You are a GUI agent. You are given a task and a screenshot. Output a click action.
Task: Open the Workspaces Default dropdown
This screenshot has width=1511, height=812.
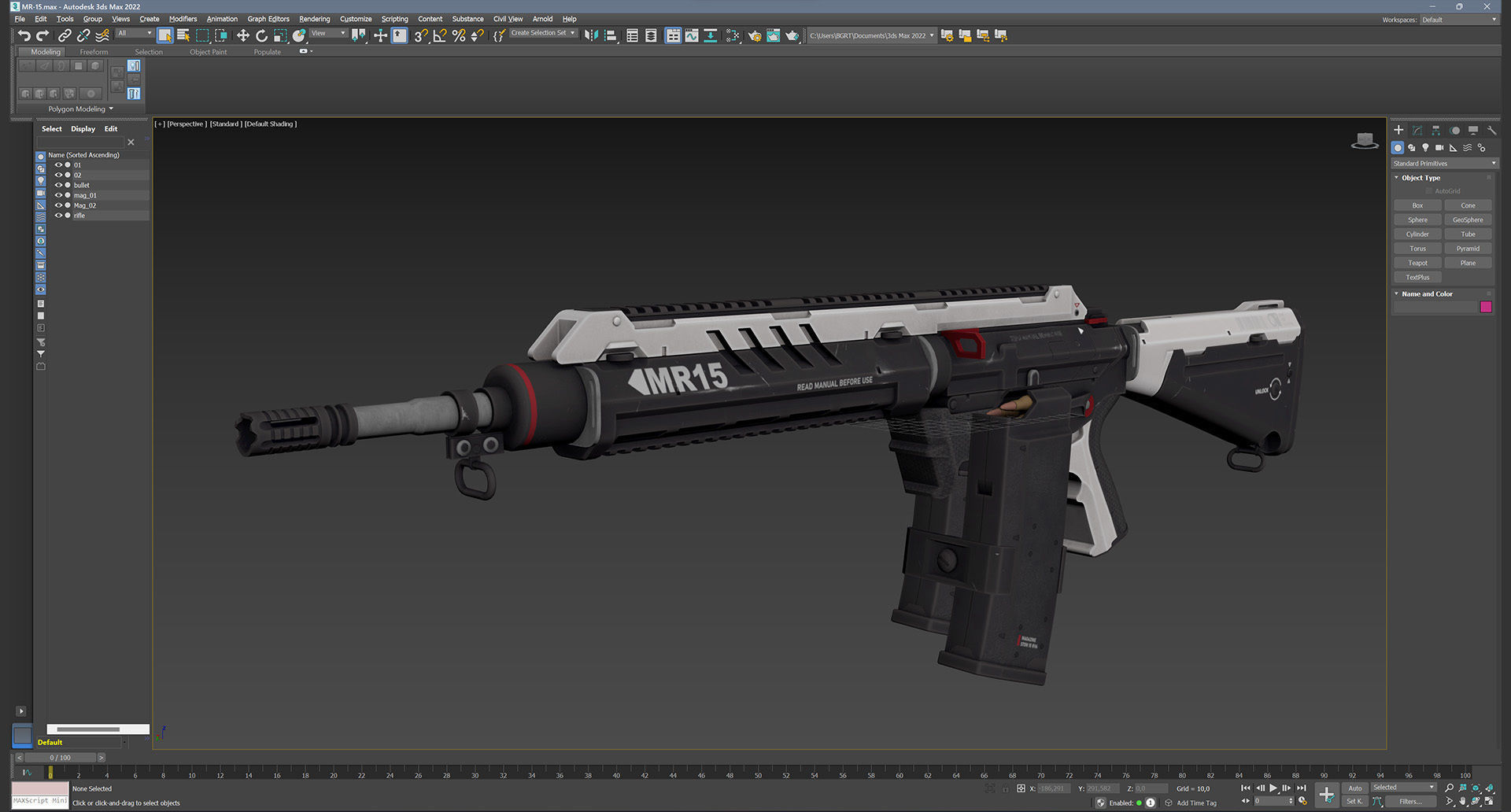pos(1459,20)
